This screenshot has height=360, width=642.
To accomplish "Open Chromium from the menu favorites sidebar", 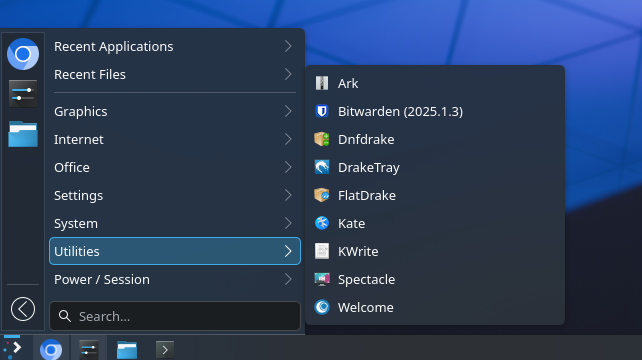I will (23, 54).
